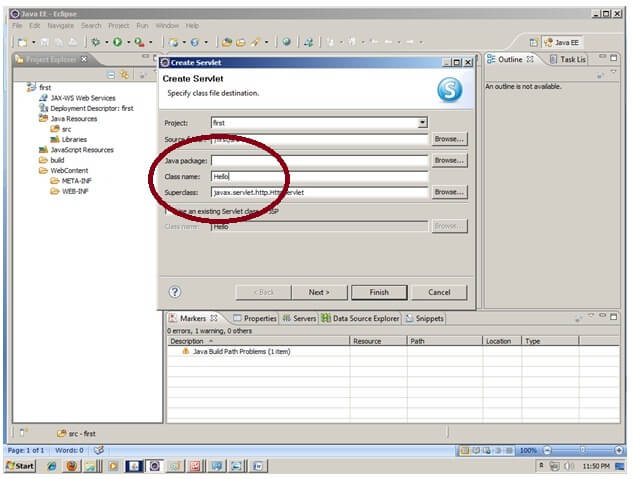Click Collapse All icon in Project Explorer
The image size is (633, 479).
pyautogui.click(x=111, y=75)
